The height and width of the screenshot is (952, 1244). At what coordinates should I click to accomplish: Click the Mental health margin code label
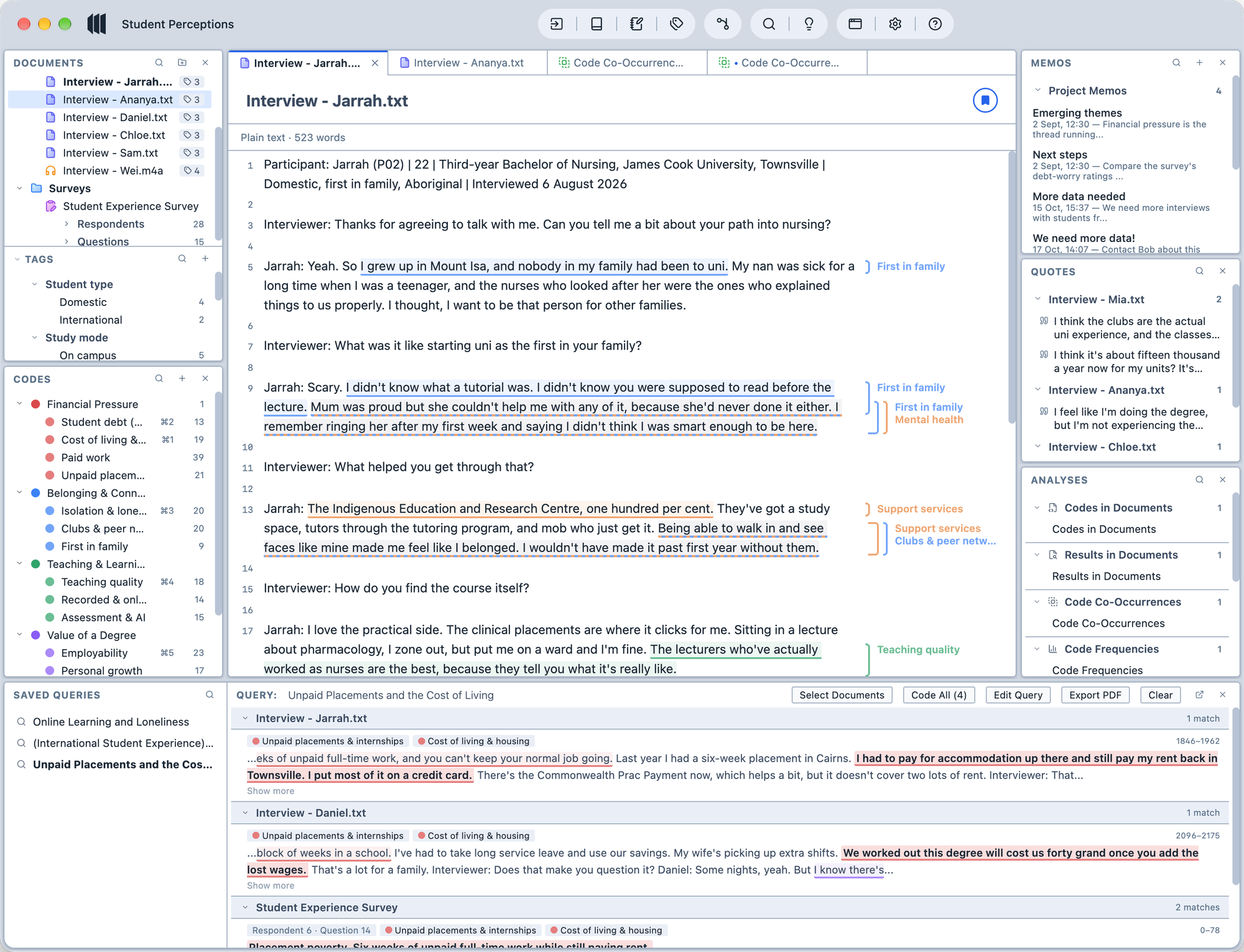pos(929,420)
